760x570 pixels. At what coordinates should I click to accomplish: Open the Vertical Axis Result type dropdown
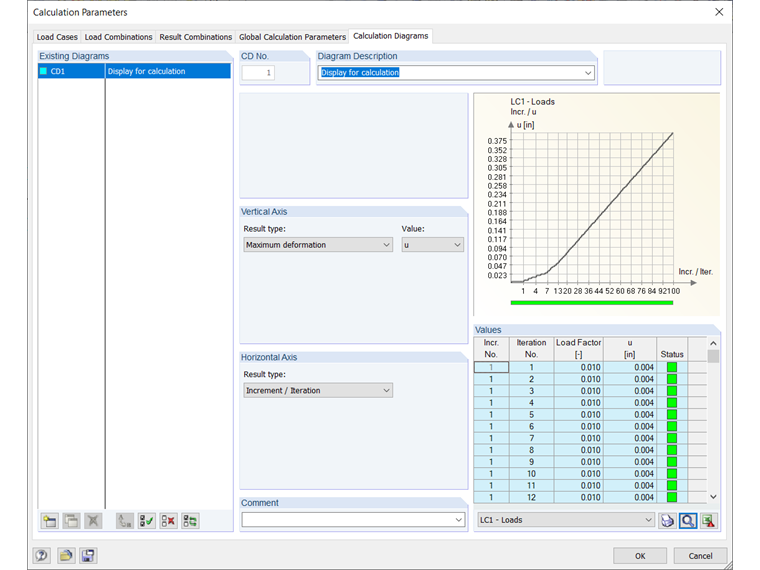pyautogui.click(x=386, y=245)
